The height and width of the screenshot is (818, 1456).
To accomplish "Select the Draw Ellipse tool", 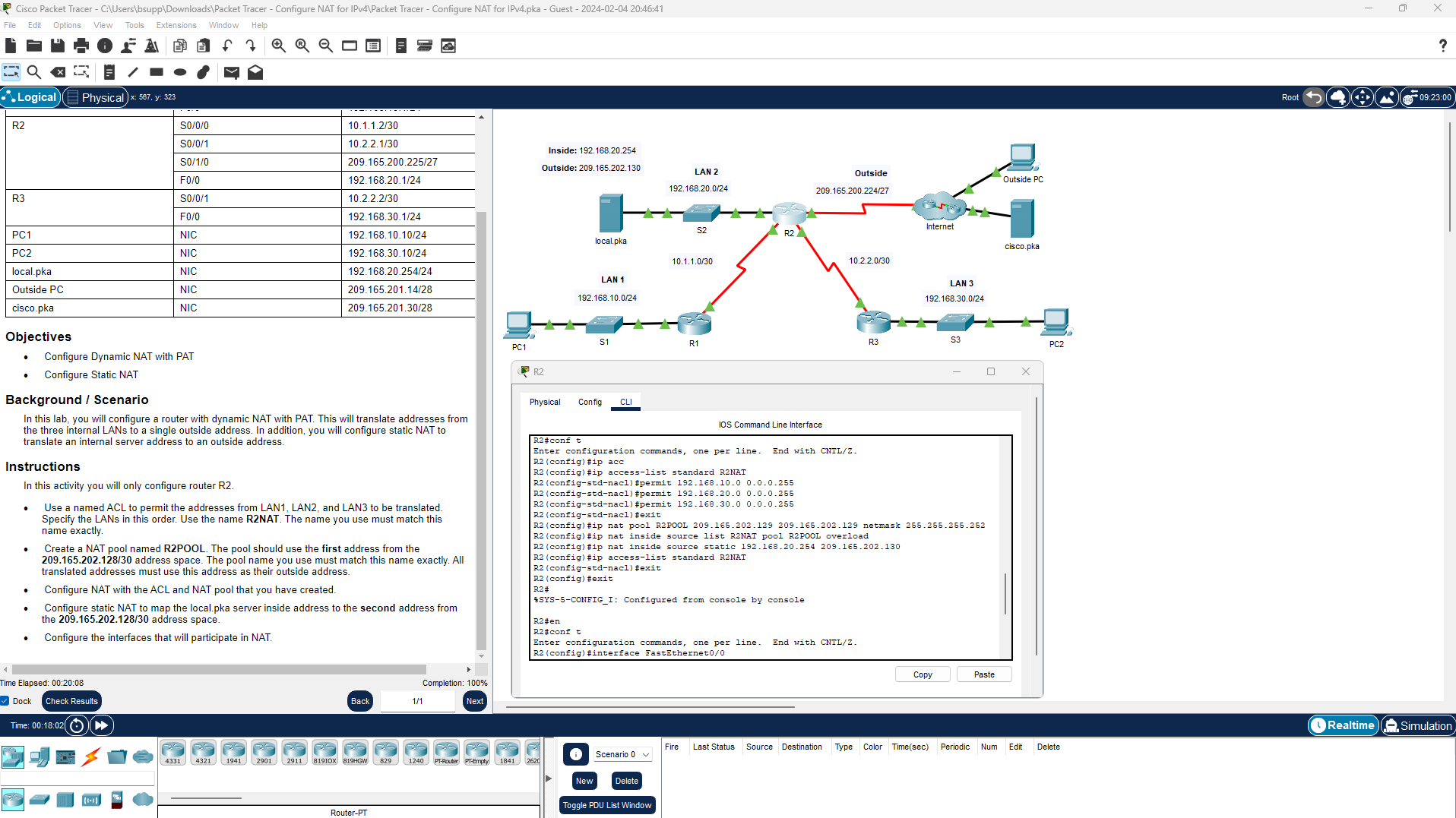I will [180, 72].
